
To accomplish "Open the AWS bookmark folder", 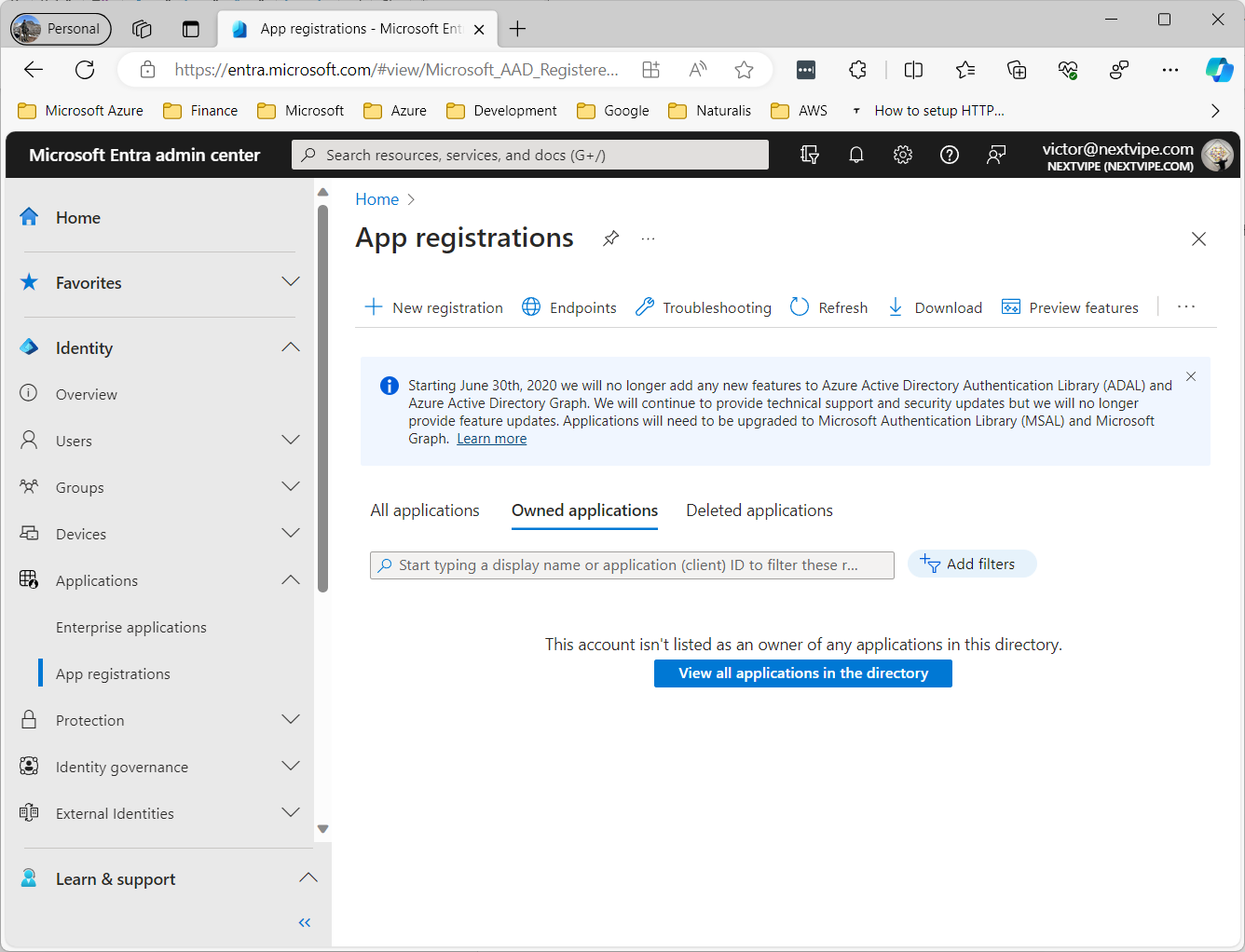I will 800,111.
